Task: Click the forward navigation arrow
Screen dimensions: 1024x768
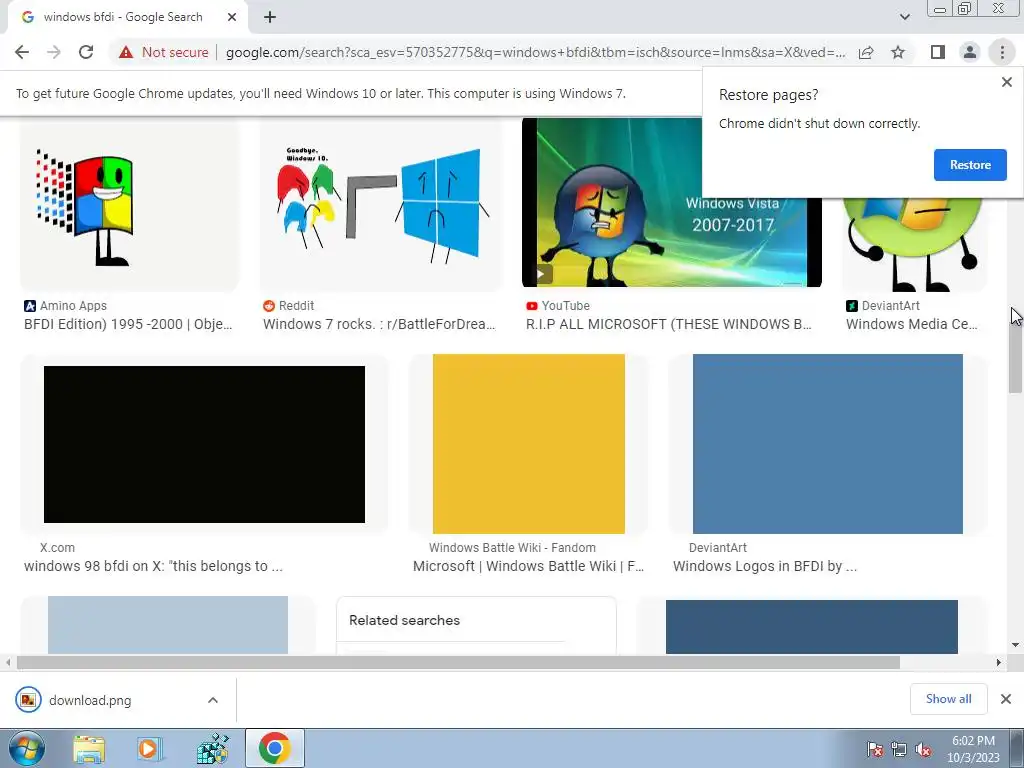Action: (54, 52)
